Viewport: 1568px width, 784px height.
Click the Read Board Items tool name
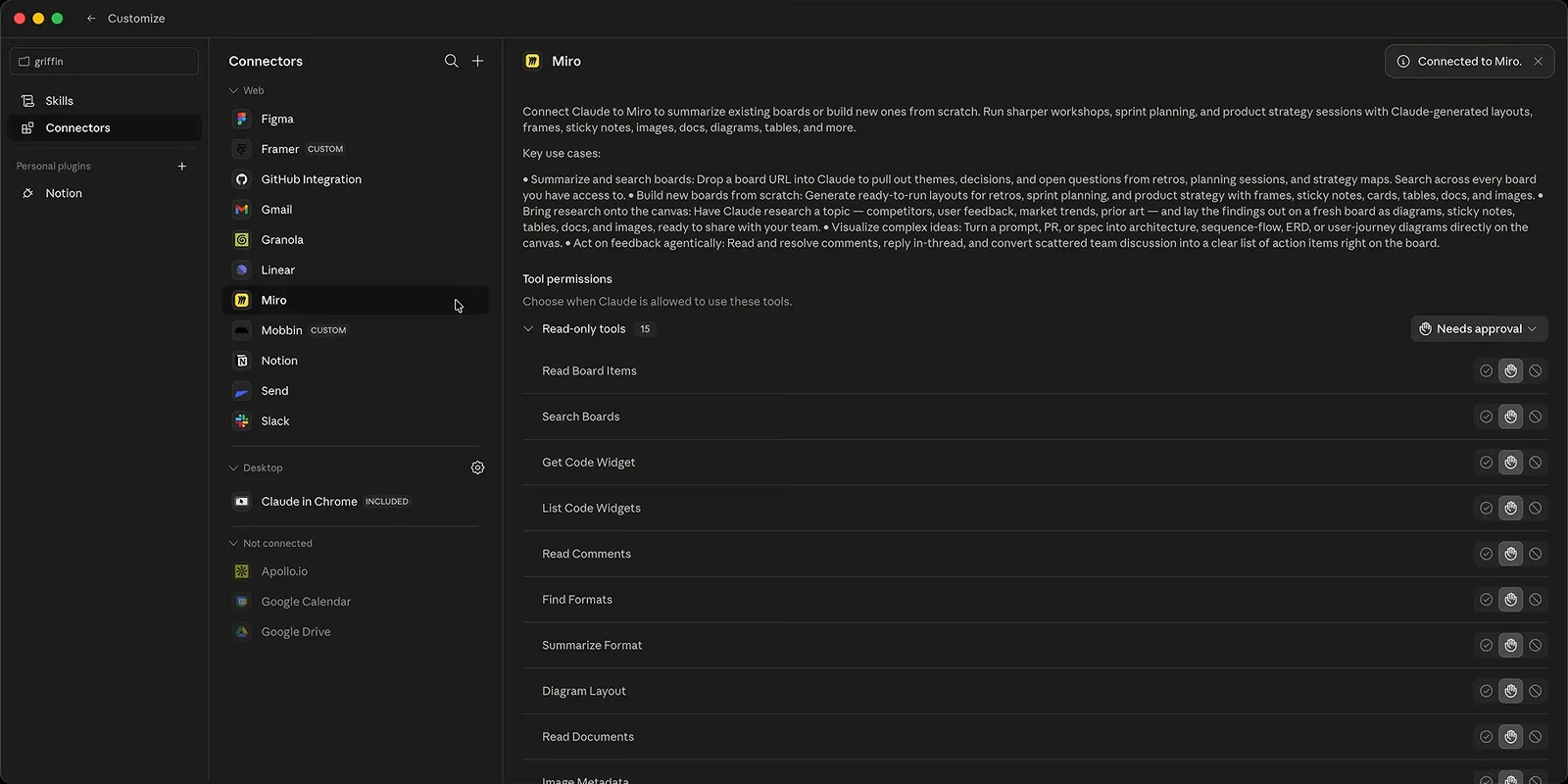pos(589,370)
